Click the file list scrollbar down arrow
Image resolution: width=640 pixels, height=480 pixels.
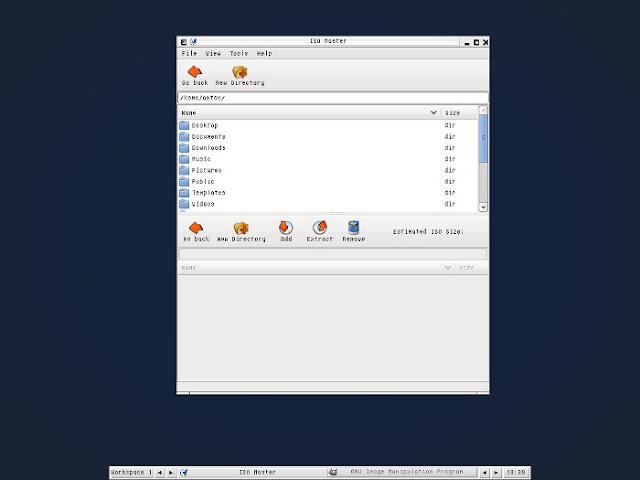[483, 207]
